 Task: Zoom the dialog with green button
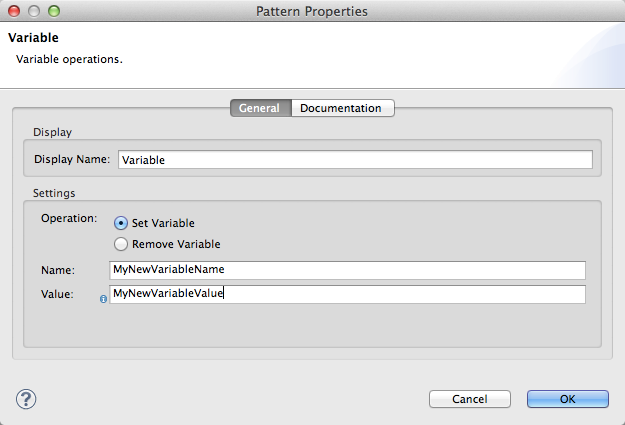pyautogui.click(x=53, y=11)
